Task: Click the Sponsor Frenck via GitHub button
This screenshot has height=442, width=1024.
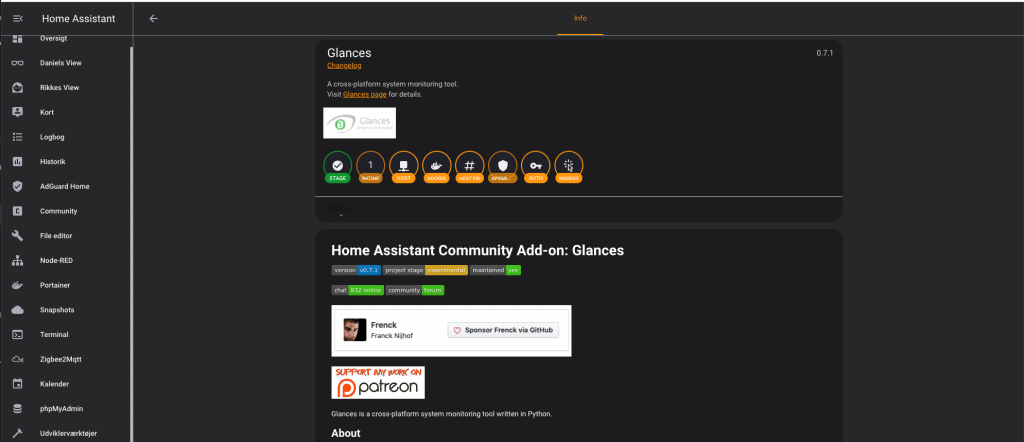Action: coord(503,330)
